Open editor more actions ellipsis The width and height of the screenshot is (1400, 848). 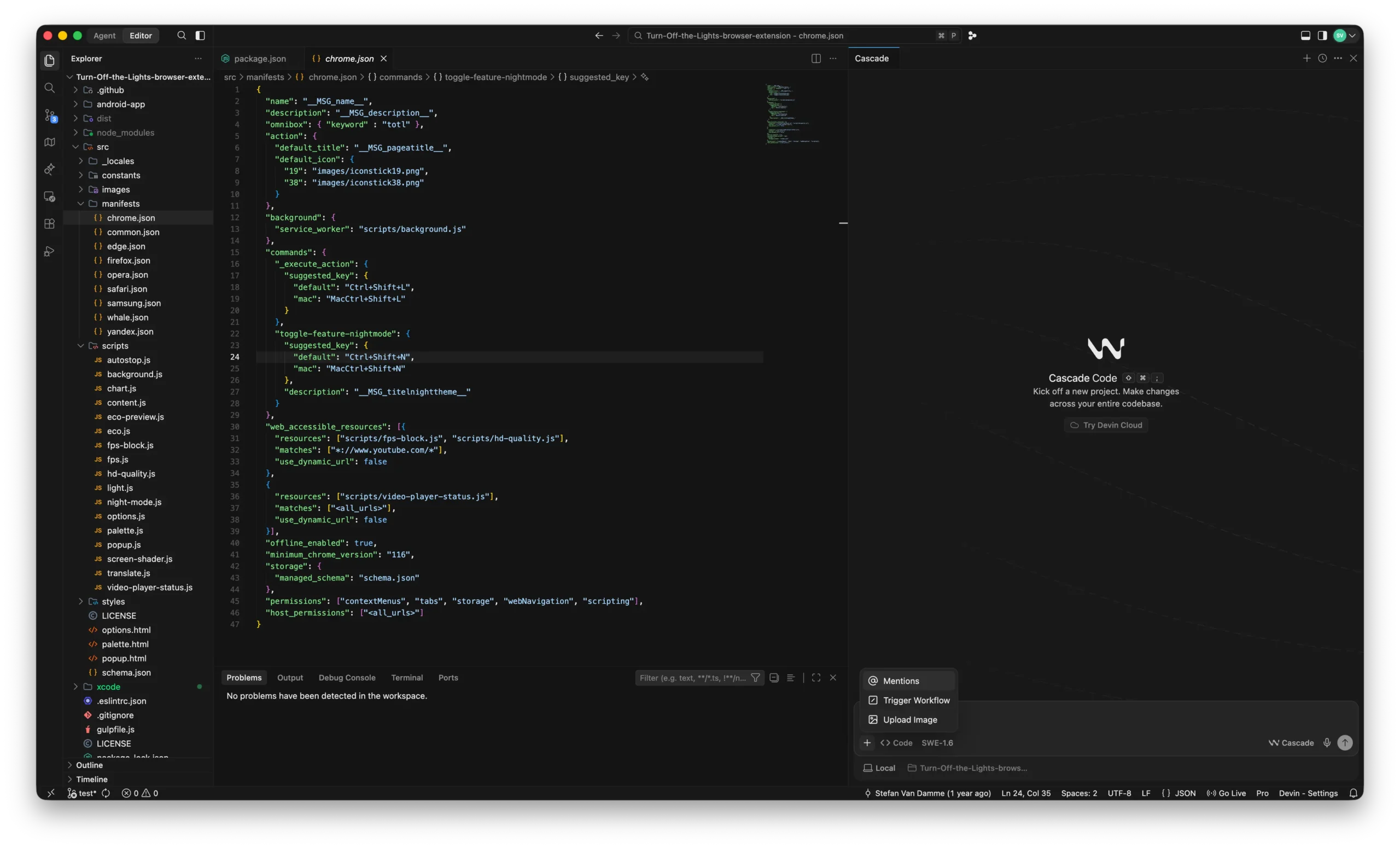(833, 59)
